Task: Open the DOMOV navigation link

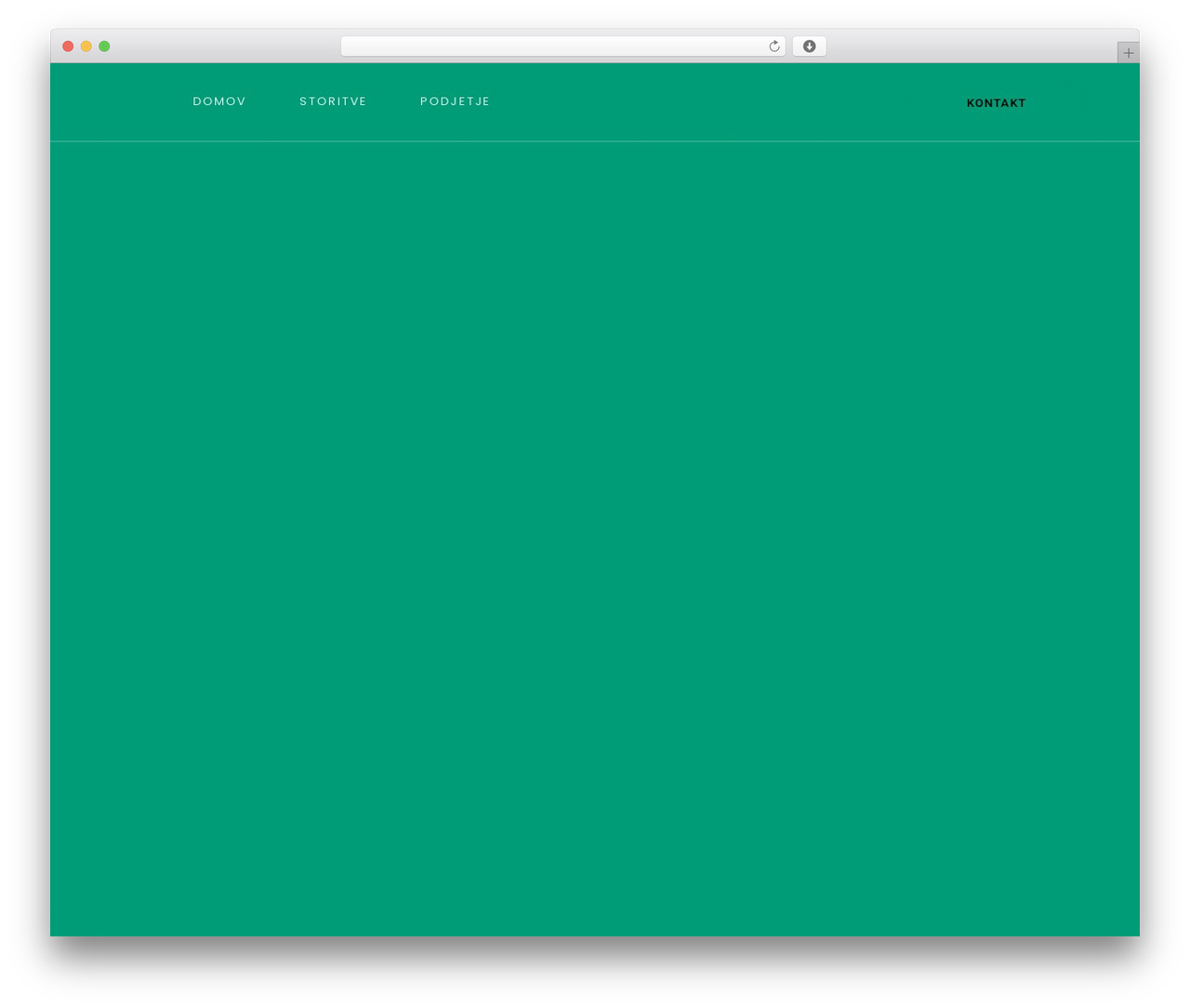Action: tap(219, 101)
